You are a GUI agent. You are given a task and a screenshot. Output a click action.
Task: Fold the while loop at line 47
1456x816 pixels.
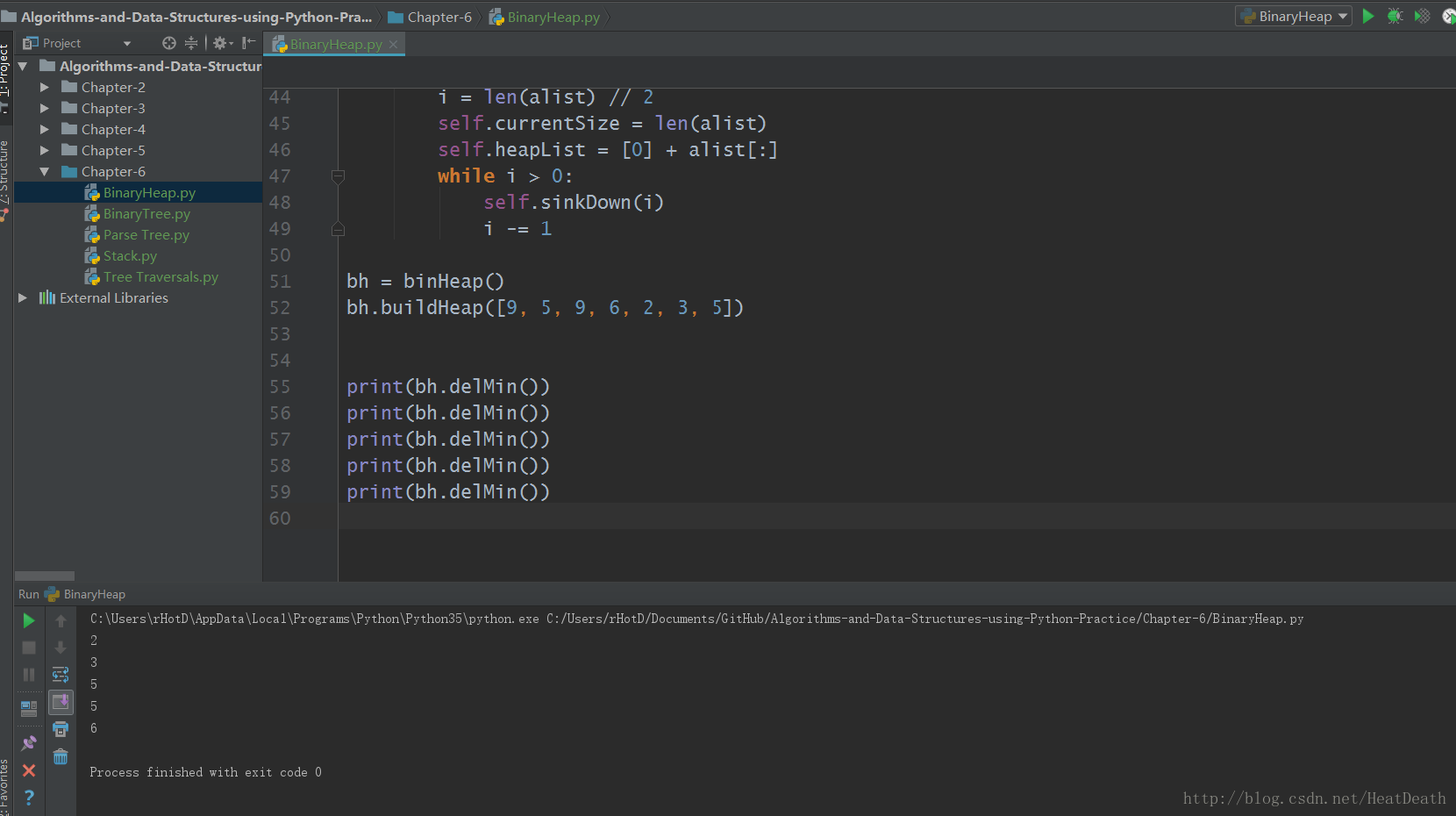[x=338, y=176]
